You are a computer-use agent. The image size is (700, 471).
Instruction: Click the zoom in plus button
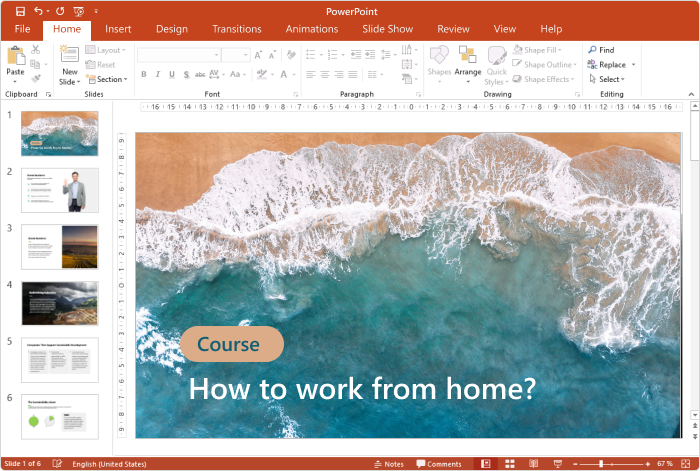(x=647, y=464)
